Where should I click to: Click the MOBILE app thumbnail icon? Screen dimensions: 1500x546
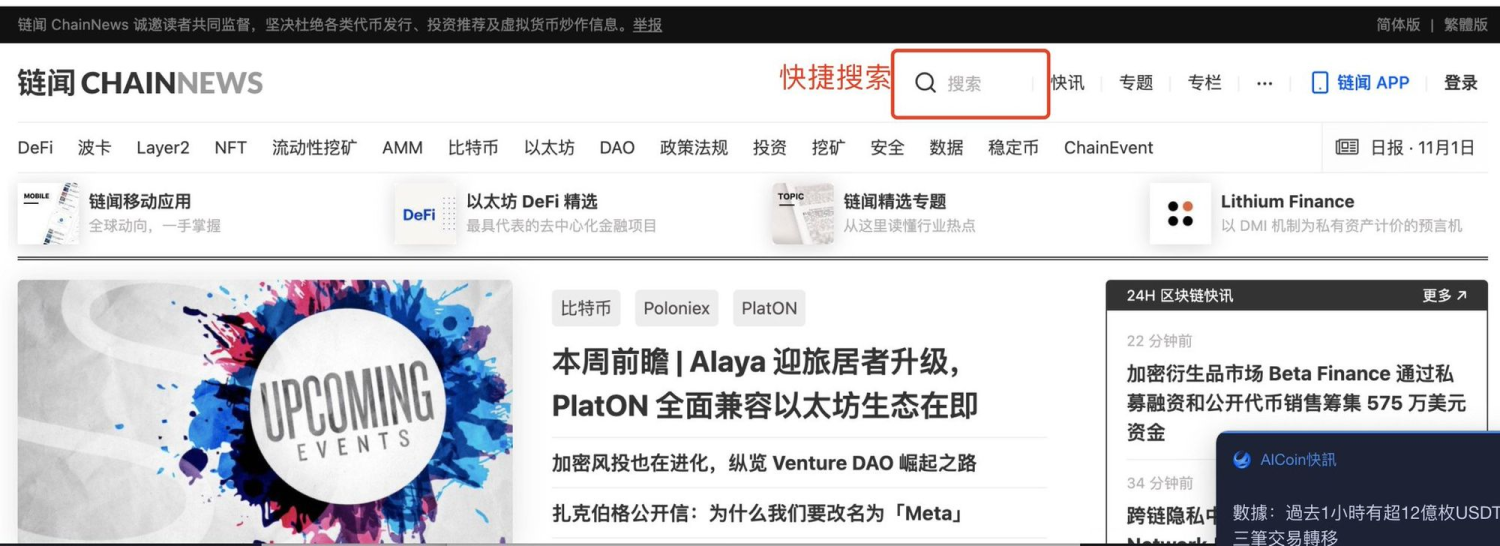pos(48,213)
